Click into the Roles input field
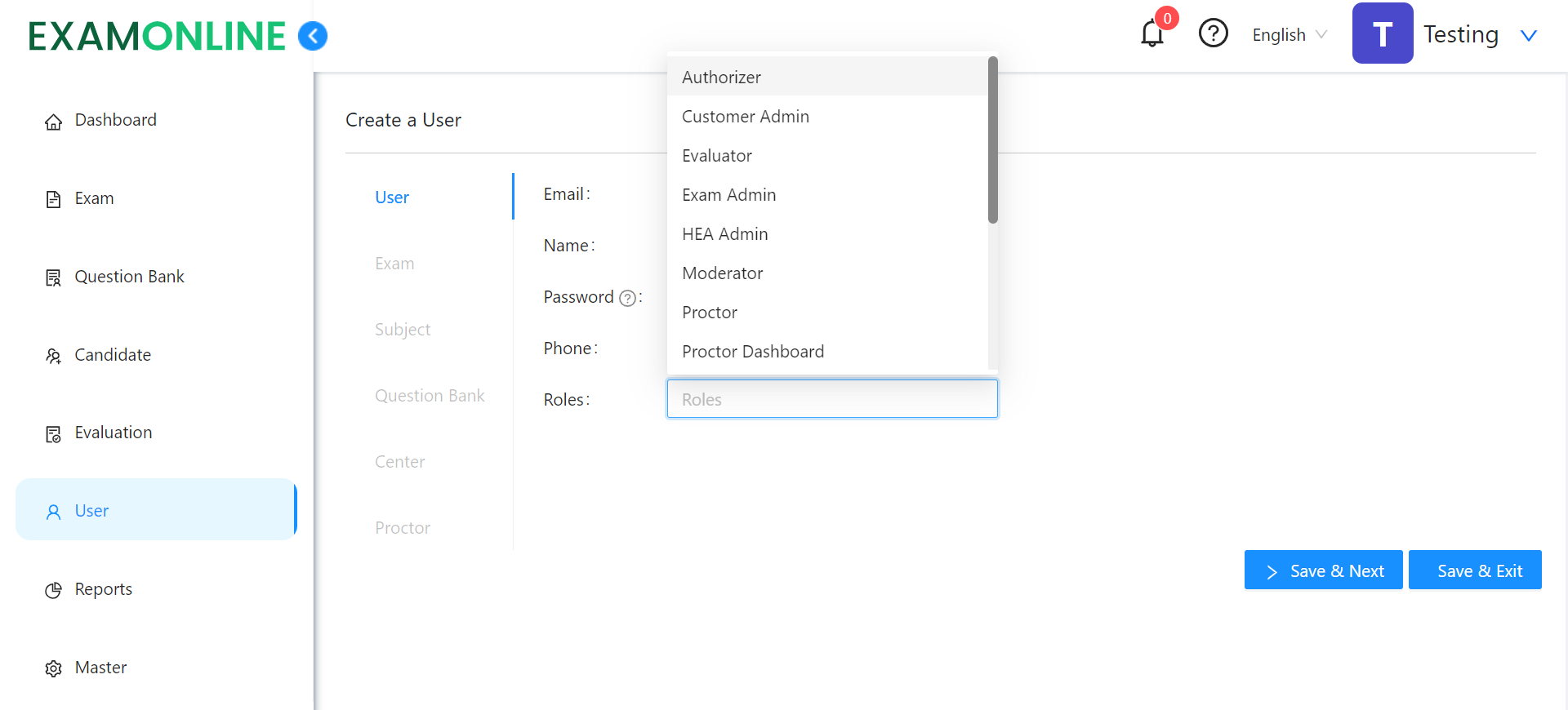1568x710 pixels. pyautogui.click(x=831, y=400)
